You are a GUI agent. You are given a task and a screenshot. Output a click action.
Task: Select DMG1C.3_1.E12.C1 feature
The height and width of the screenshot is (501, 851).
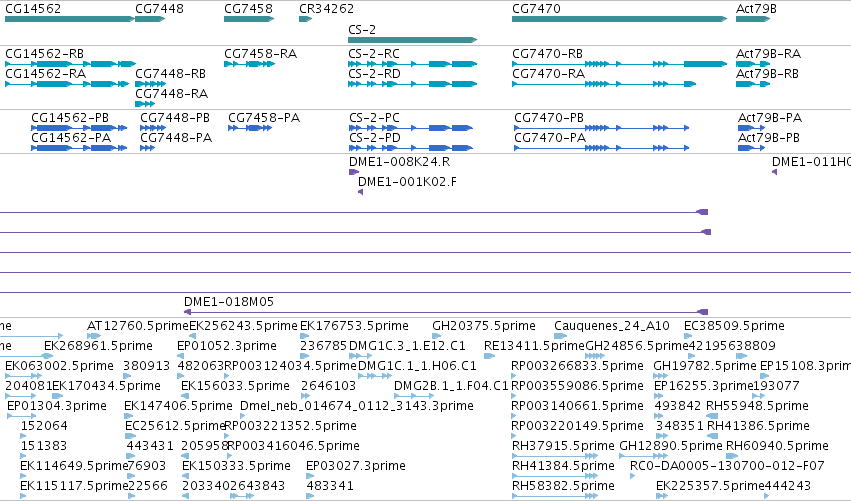click(x=360, y=356)
